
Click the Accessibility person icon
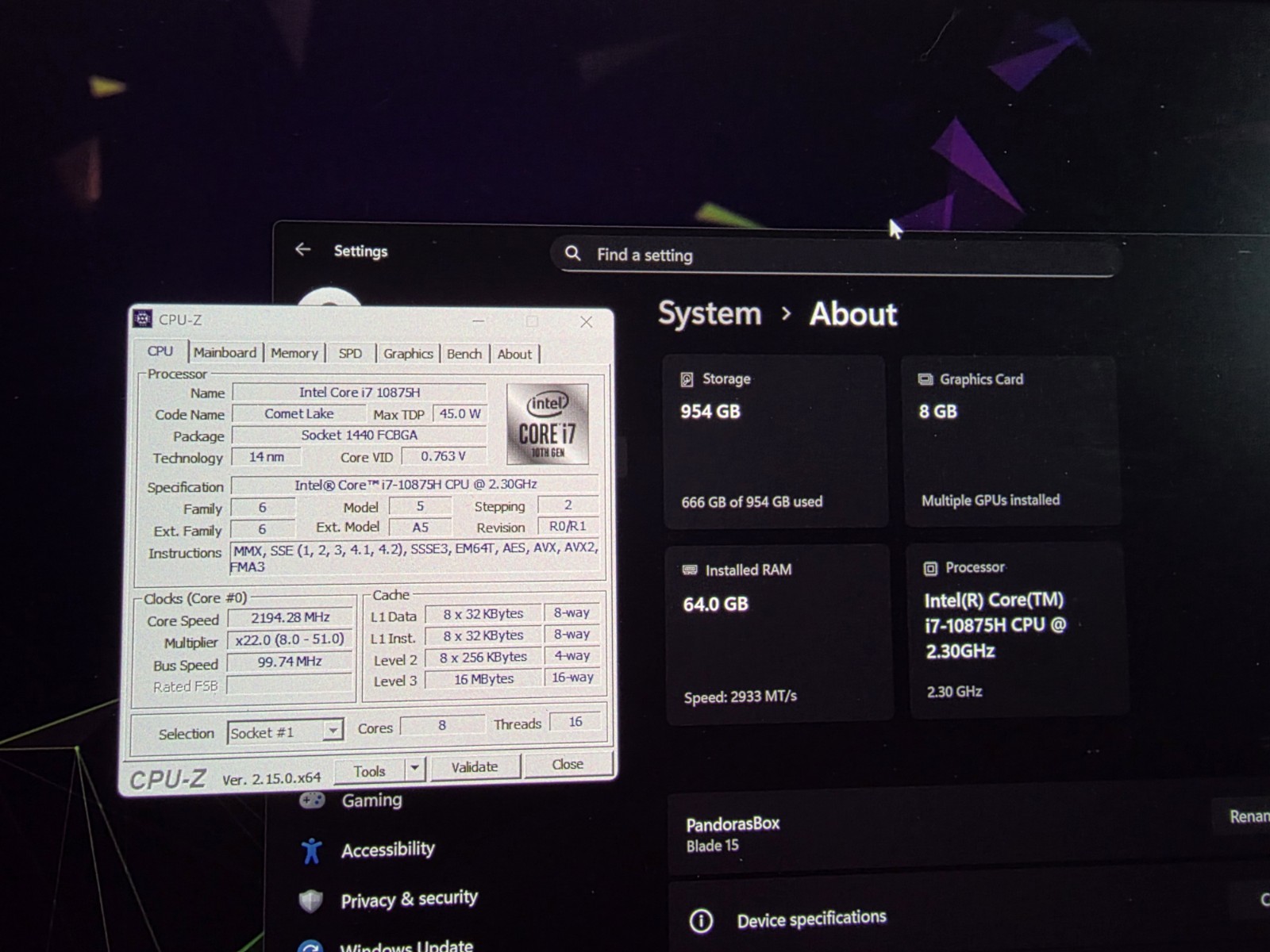pyautogui.click(x=311, y=850)
